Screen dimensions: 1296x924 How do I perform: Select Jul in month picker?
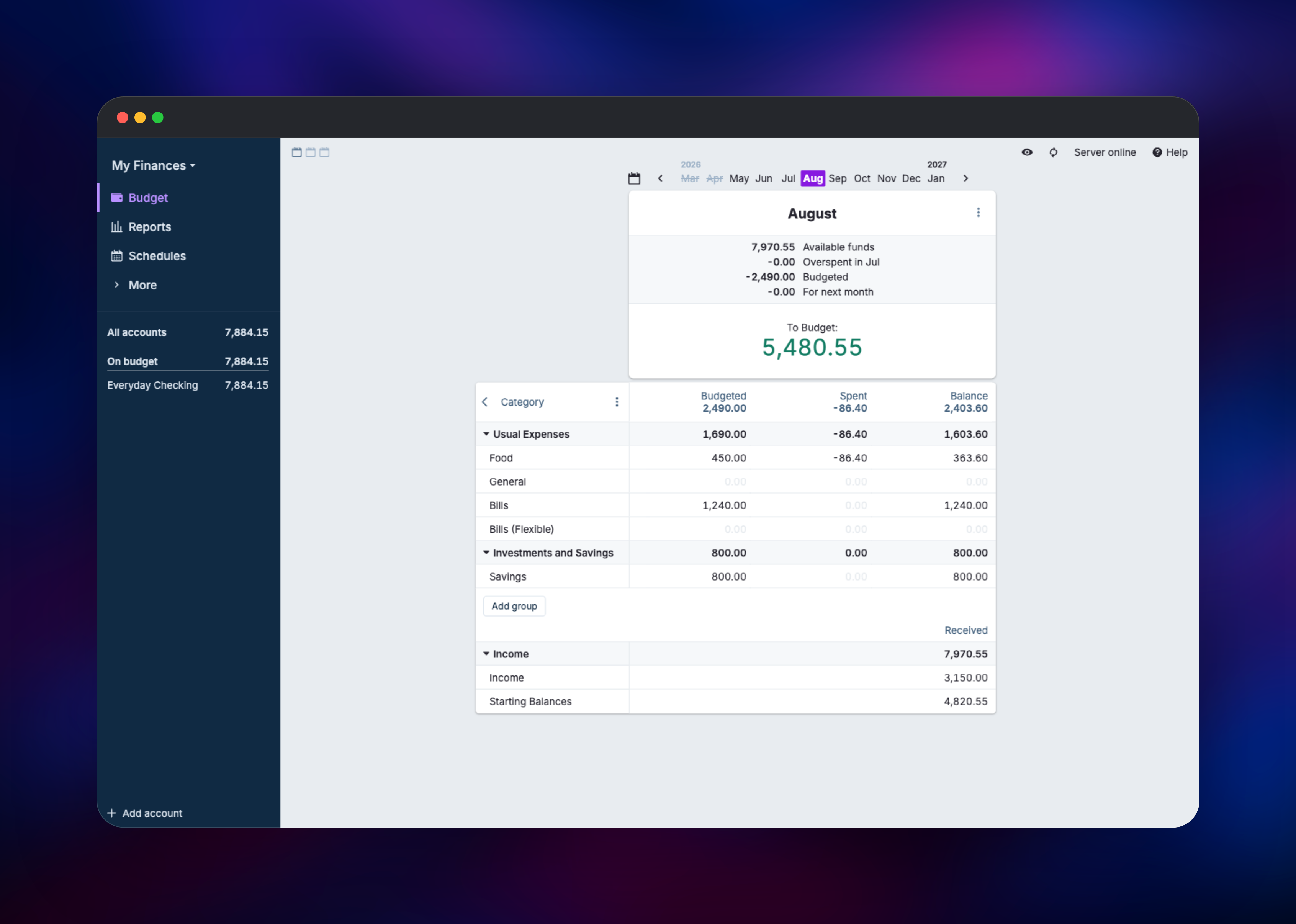pos(788,179)
